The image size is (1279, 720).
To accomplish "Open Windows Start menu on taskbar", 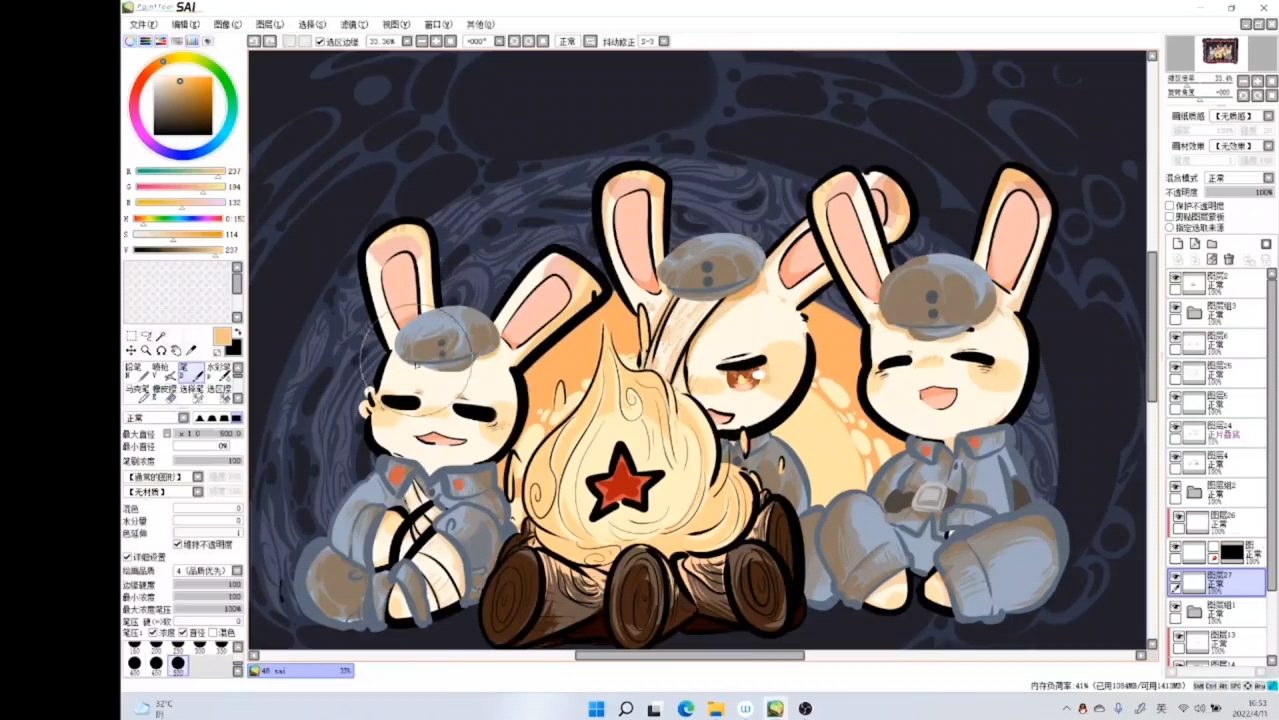I will [x=596, y=709].
